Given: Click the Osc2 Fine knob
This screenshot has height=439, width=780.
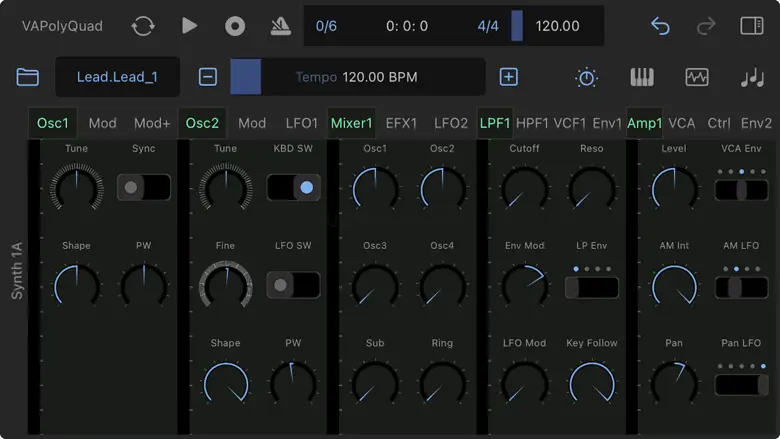Looking at the screenshot, I should pyautogui.click(x=225, y=285).
